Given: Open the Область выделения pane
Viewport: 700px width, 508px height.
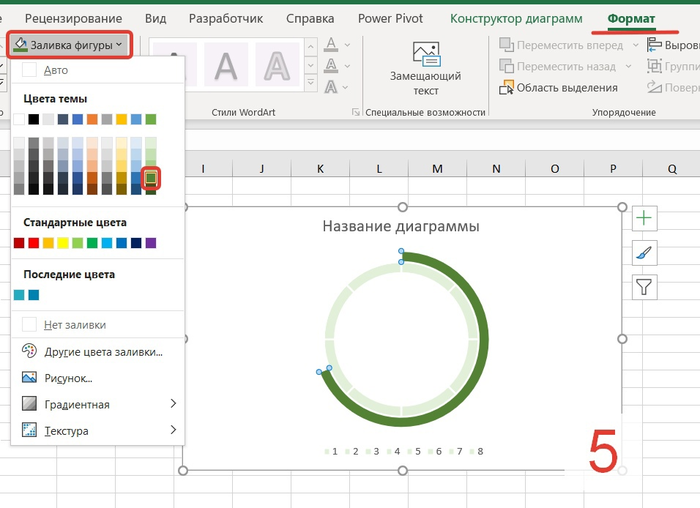Looking at the screenshot, I should tap(558, 88).
